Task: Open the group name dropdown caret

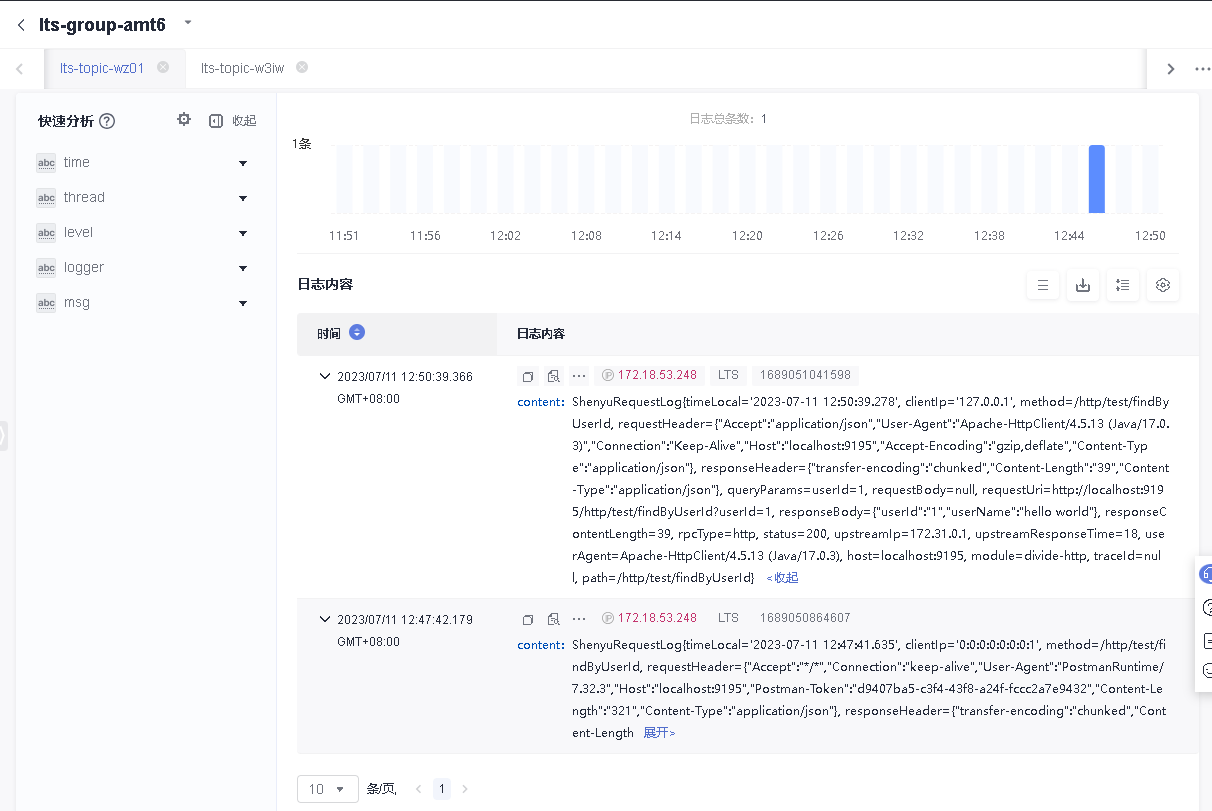Action: pyautogui.click(x=187, y=23)
